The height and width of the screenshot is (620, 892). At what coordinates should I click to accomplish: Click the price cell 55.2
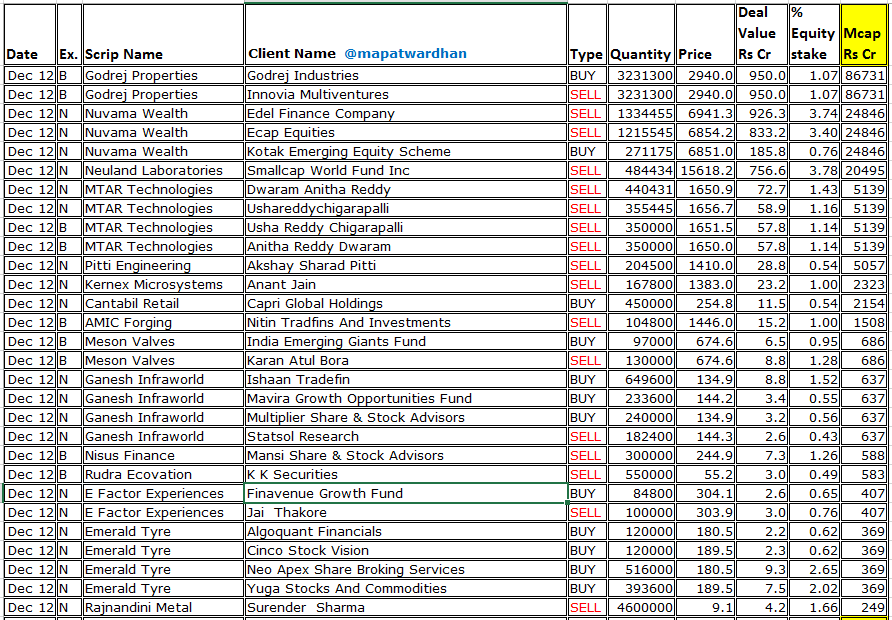705,474
